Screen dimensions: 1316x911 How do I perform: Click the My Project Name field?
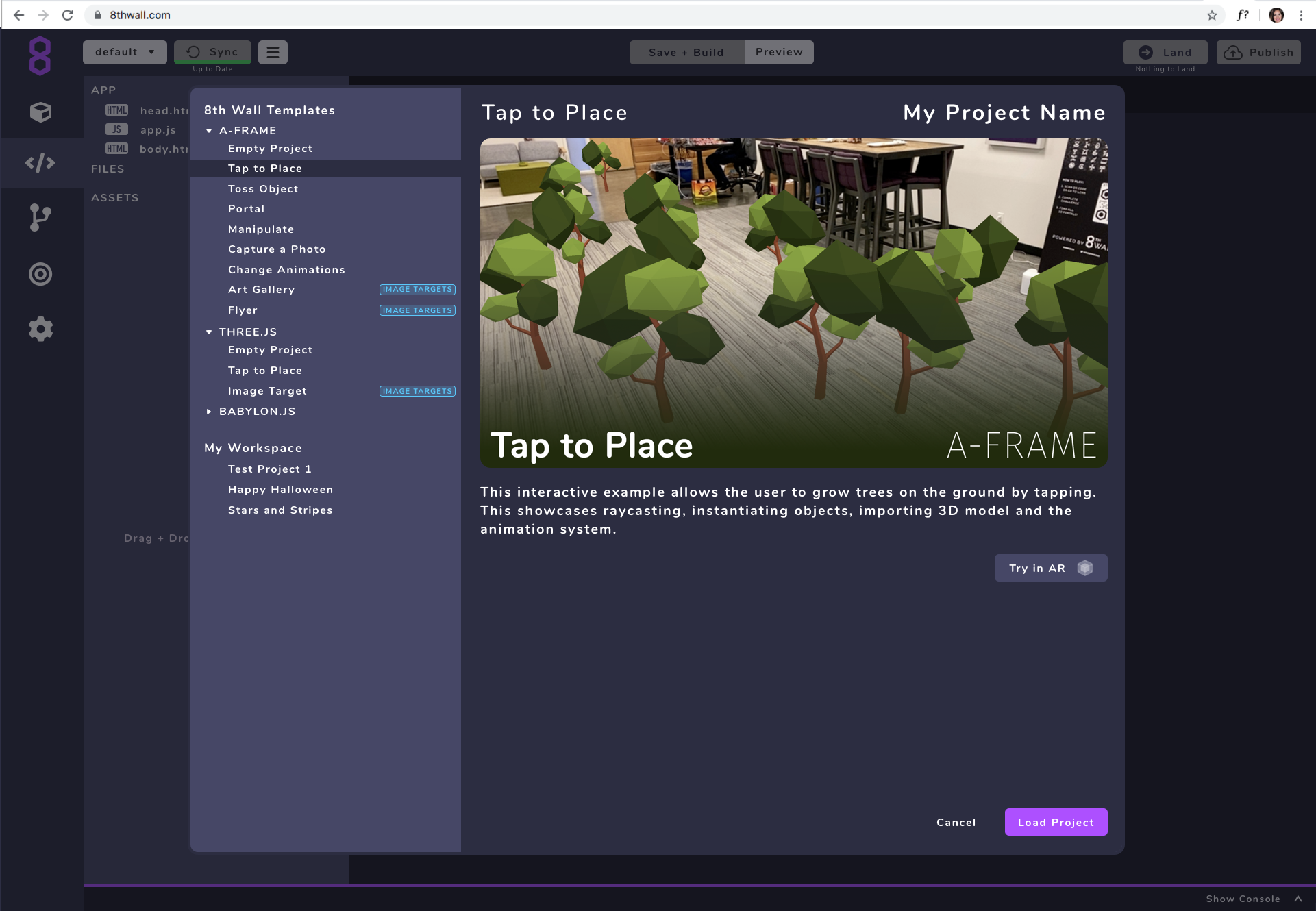pyautogui.click(x=1004, y=112)
